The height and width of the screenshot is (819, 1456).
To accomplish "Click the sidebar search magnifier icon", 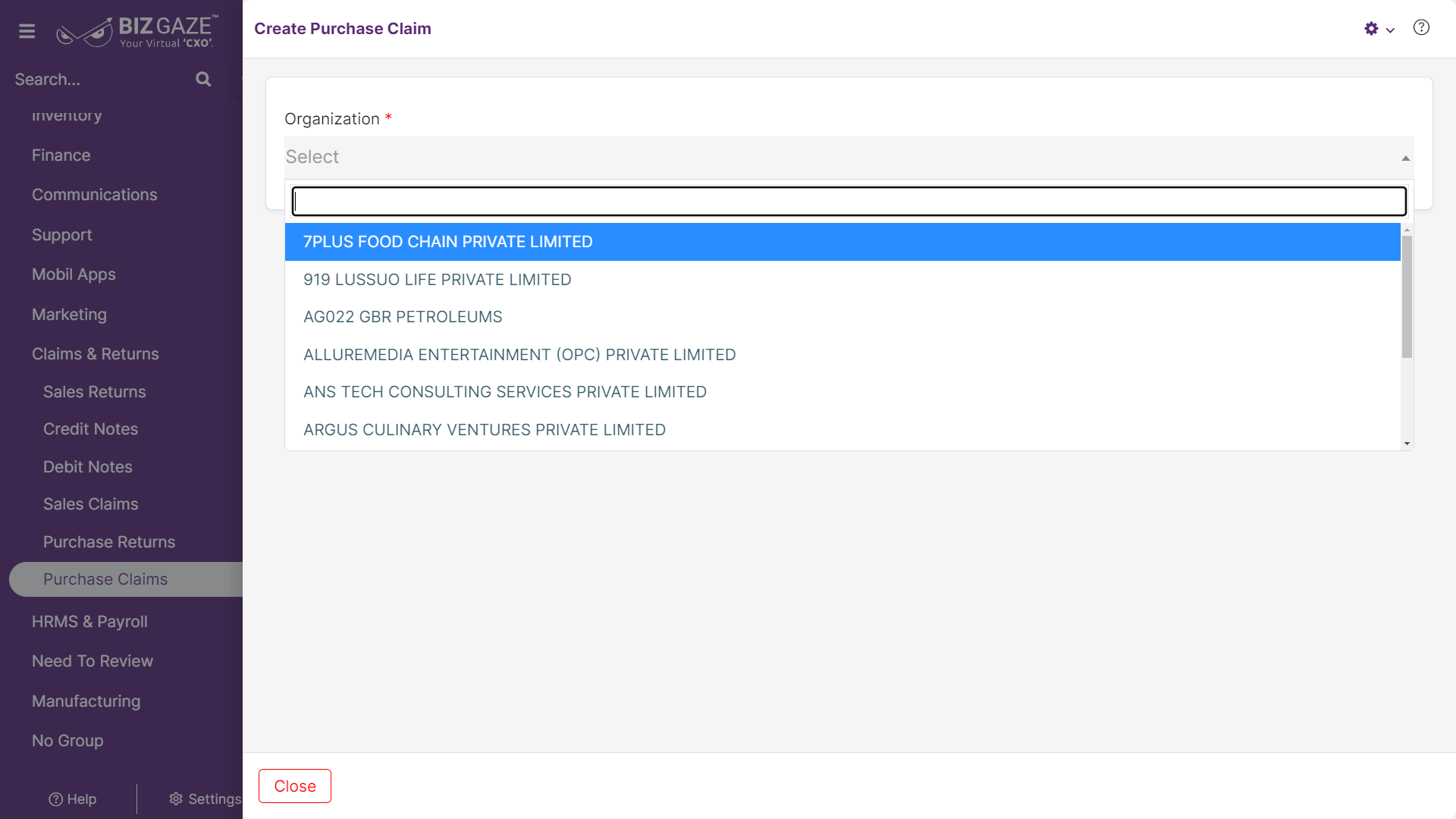I will (x=203, y=79).
